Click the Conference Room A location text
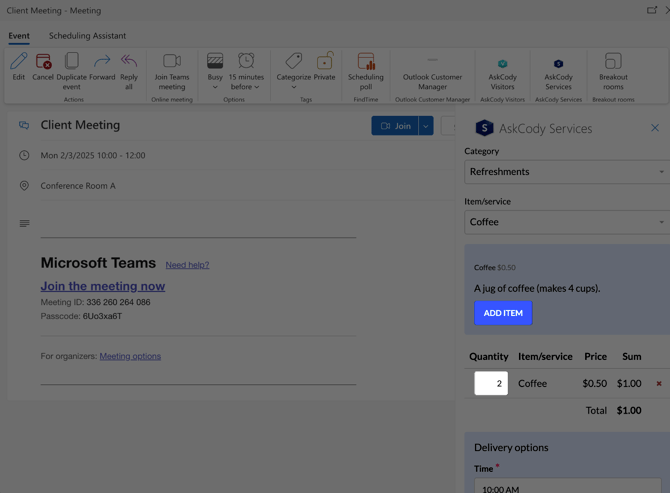The width and height of the screenshot is (670, 493). pos(78,186)
